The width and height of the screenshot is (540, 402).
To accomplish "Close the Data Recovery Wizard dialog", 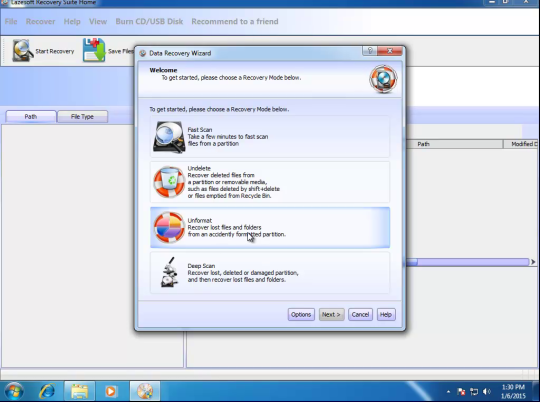I will click(x=390, y=51).
